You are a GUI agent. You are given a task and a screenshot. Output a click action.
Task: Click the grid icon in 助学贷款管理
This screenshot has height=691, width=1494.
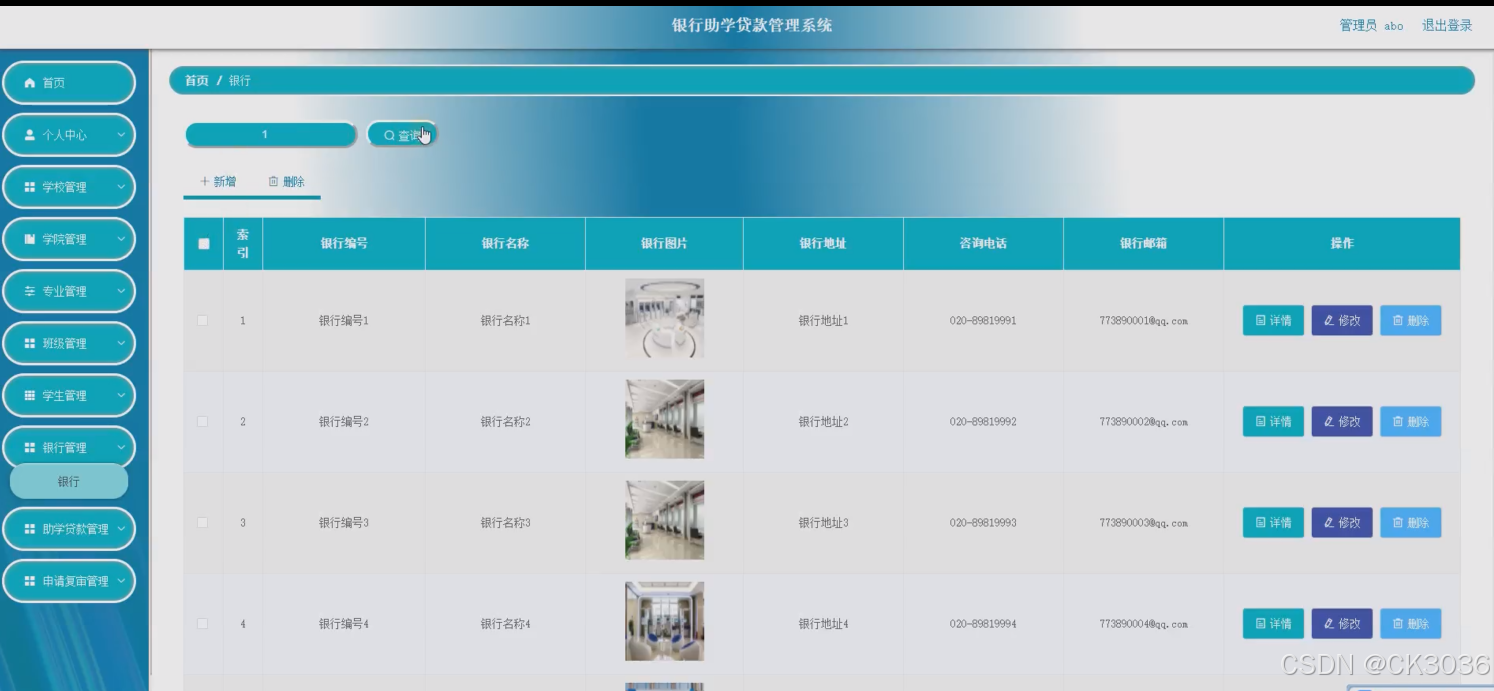click(30, 529)
